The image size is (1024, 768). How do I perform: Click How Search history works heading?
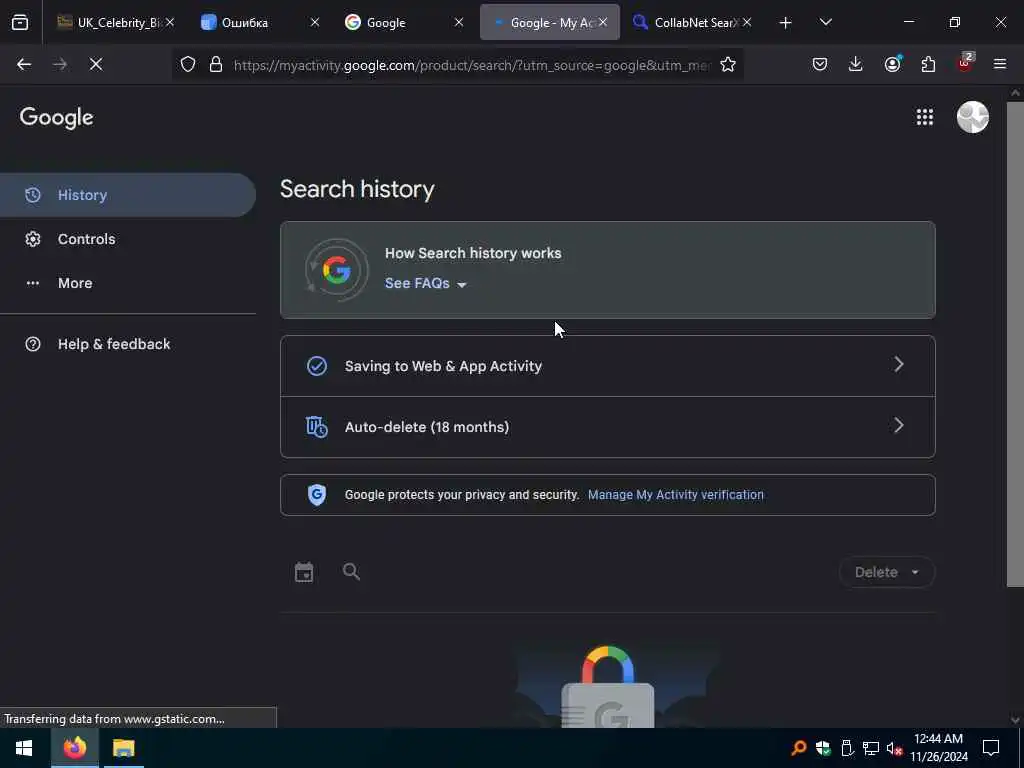point(473,253)
